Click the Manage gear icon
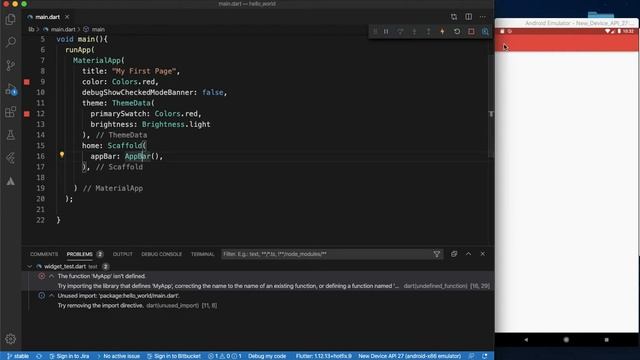Viewport: 640px width, 360px height. click(11, 339)
